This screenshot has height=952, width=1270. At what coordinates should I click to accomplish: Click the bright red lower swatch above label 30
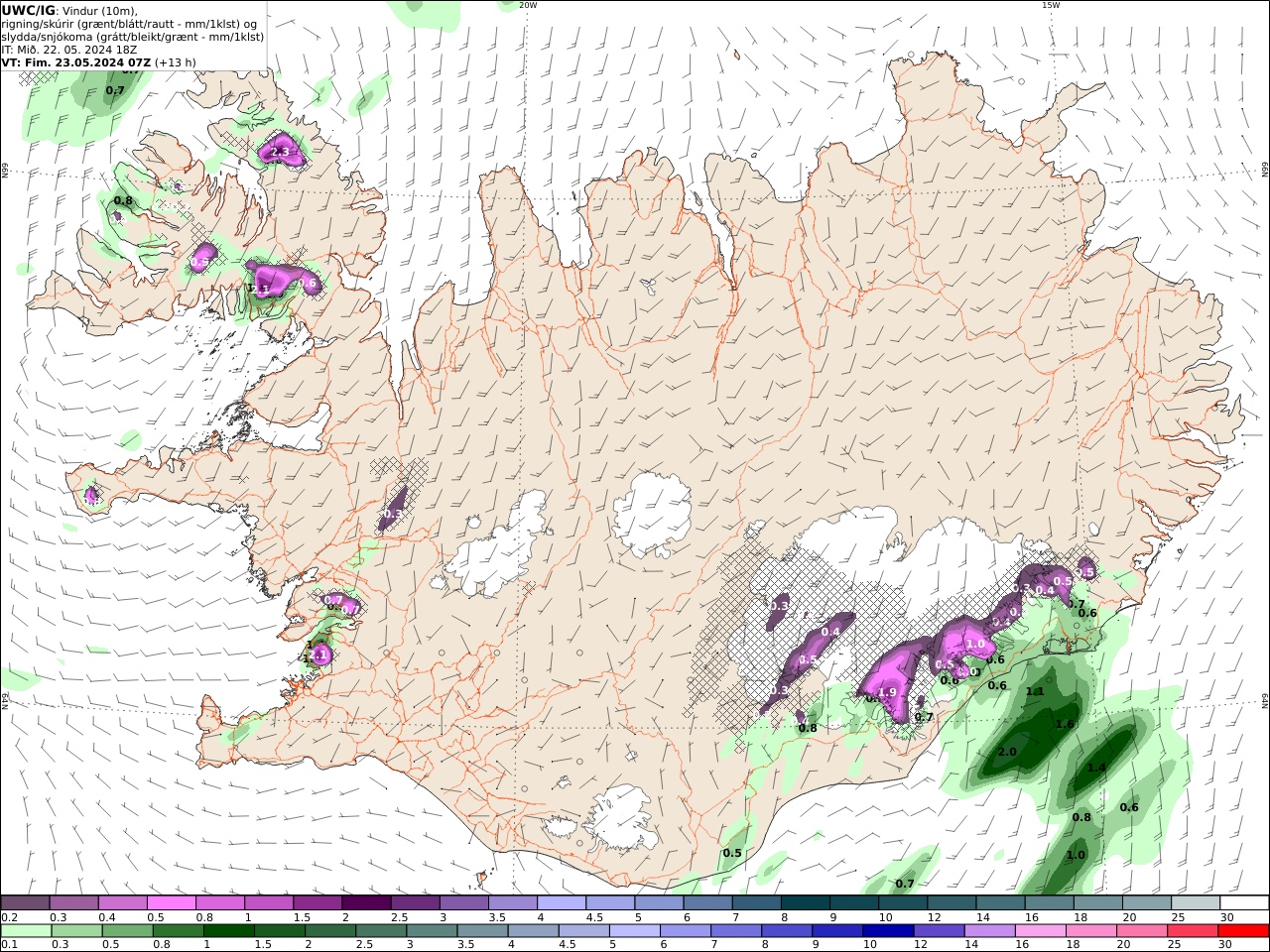click(x=1243, y=931)
